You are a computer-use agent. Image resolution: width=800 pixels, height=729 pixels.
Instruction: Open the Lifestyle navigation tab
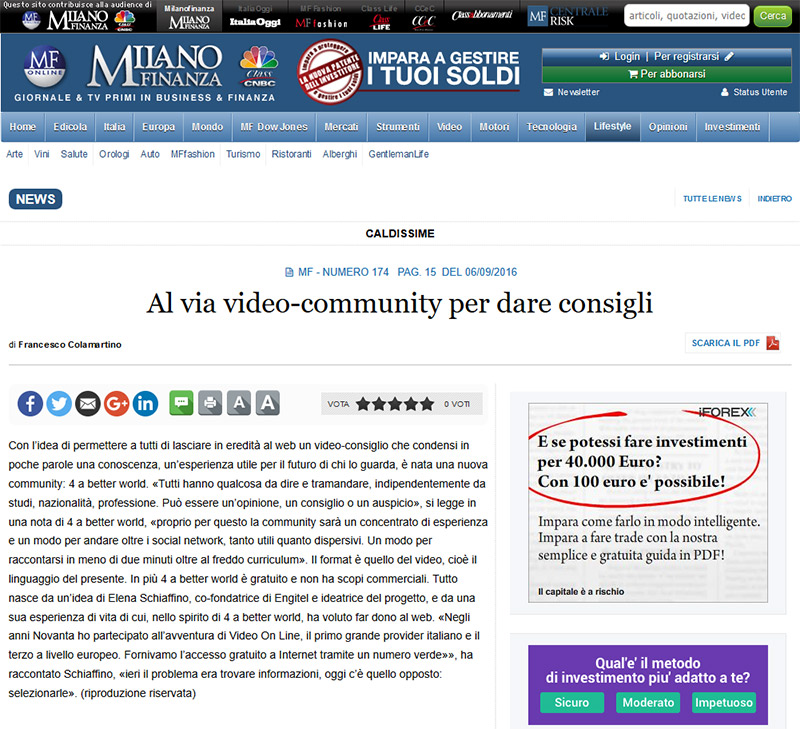pos(612,127)
